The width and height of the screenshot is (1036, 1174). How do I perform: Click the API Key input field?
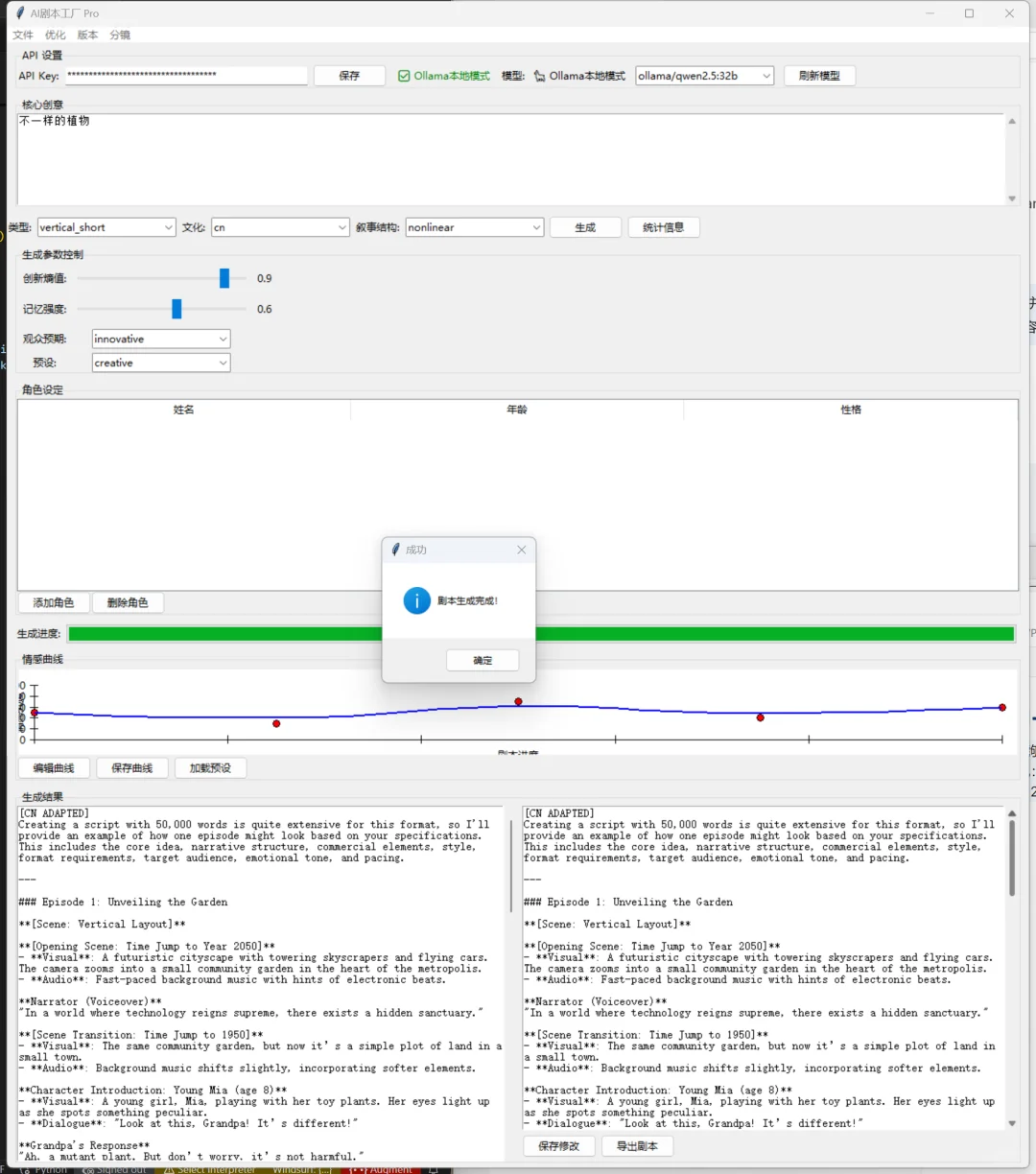186,75
